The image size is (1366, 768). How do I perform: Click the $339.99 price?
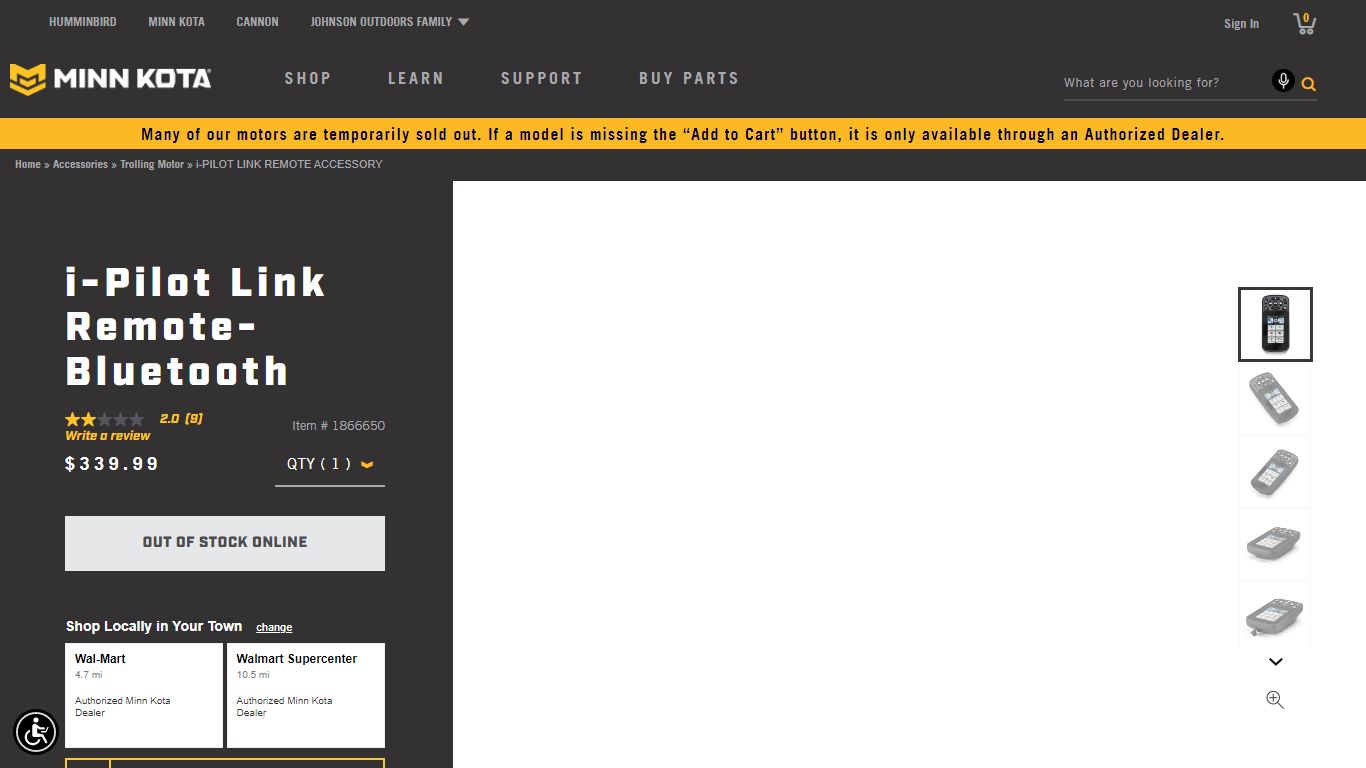[x=112, y=464]
